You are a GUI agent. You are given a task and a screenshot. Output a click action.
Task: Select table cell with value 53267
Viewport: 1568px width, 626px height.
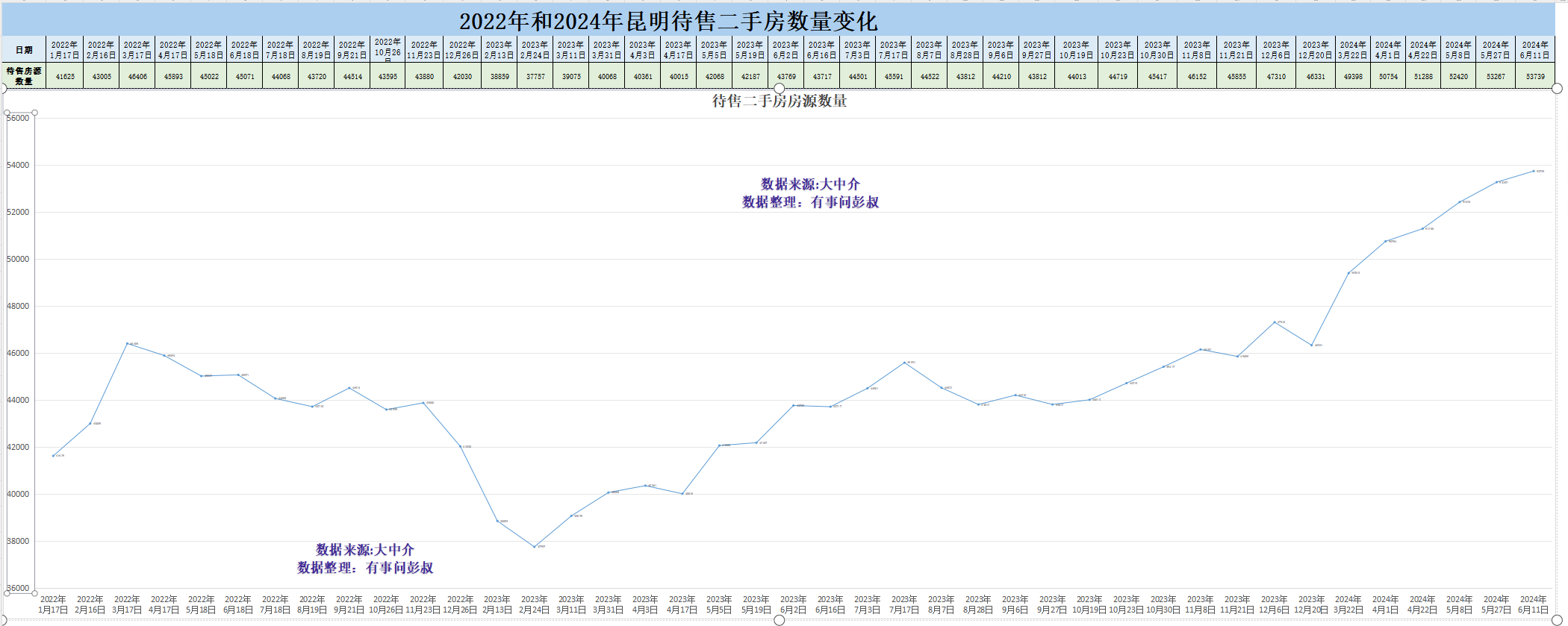[x=1496, y=76]
